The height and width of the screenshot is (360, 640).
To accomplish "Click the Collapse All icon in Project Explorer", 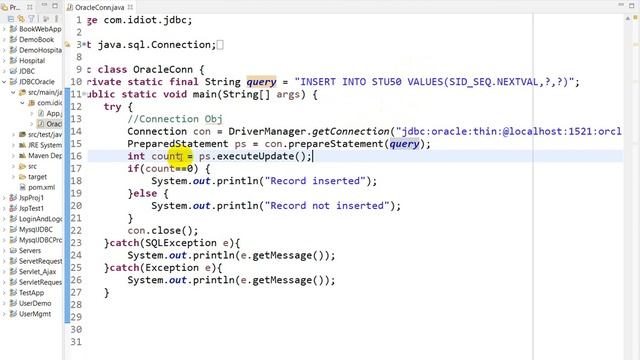I will click(x=11, y=19).
